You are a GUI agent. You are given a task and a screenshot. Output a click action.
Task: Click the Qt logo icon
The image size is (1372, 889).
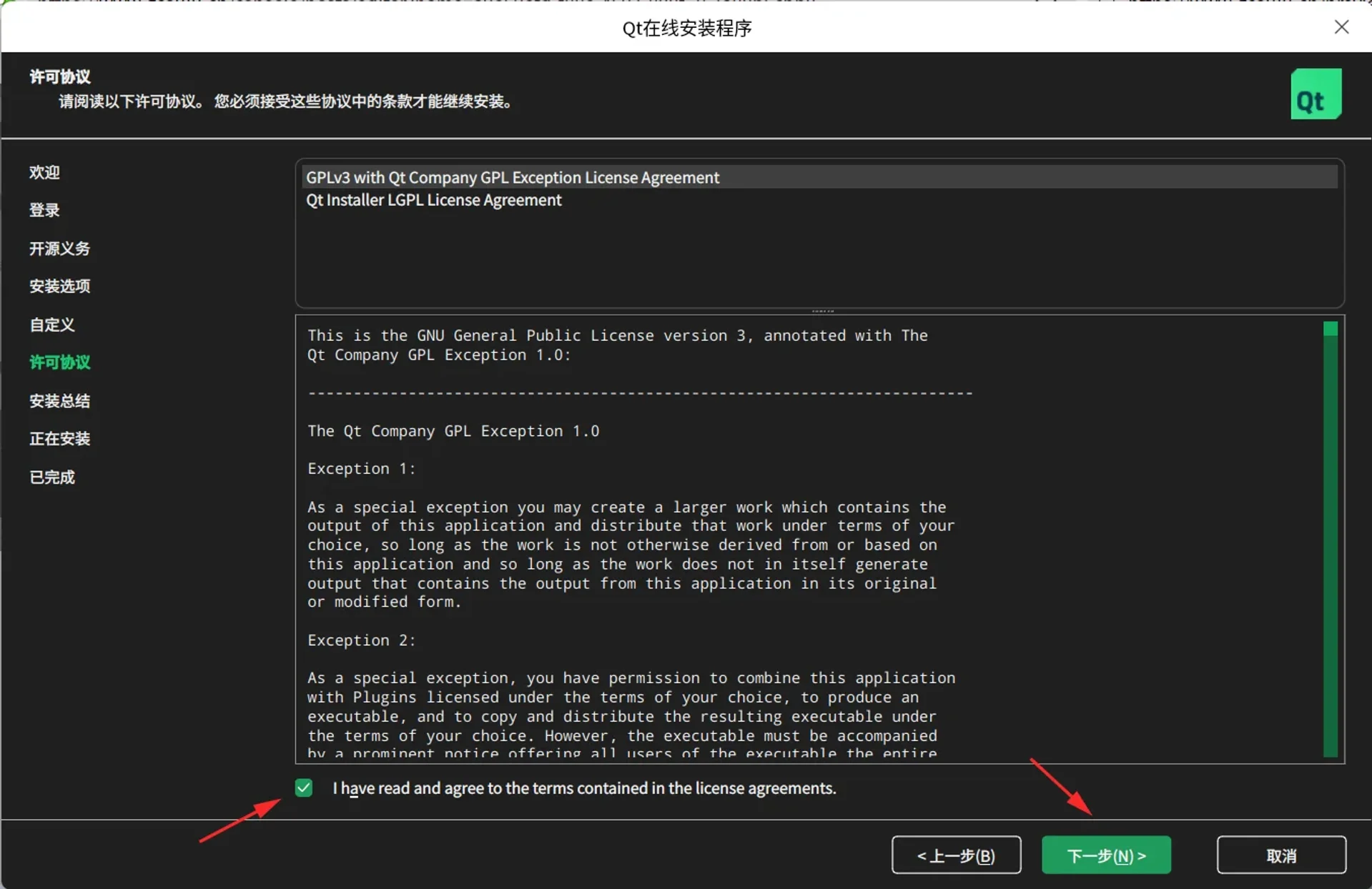[1316, 94]
